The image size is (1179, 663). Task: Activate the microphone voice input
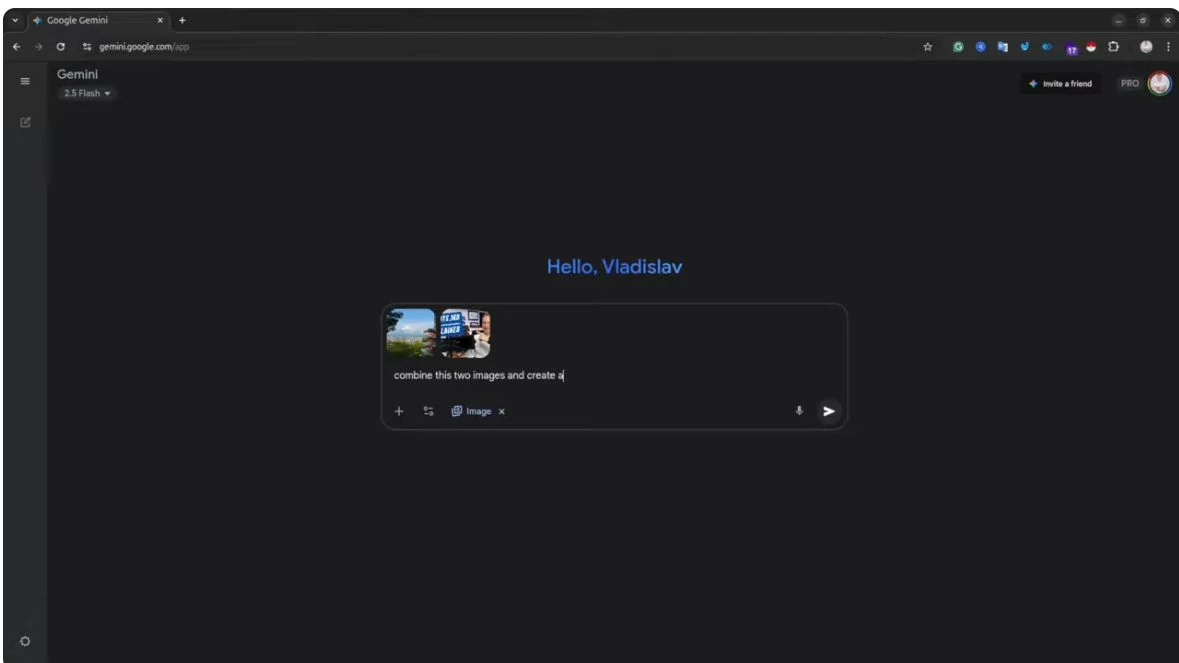pyautogui.click(x=799, y=410)
